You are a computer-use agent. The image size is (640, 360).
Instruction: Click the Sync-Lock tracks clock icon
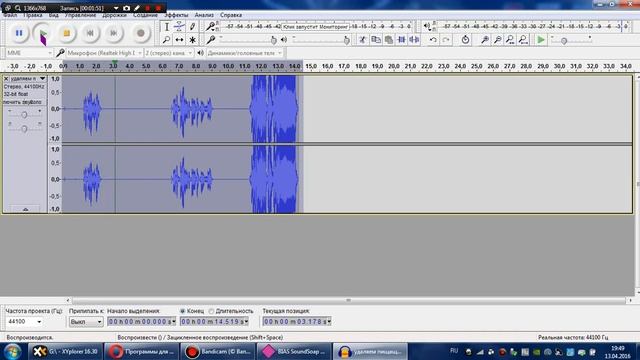[465, 40]
